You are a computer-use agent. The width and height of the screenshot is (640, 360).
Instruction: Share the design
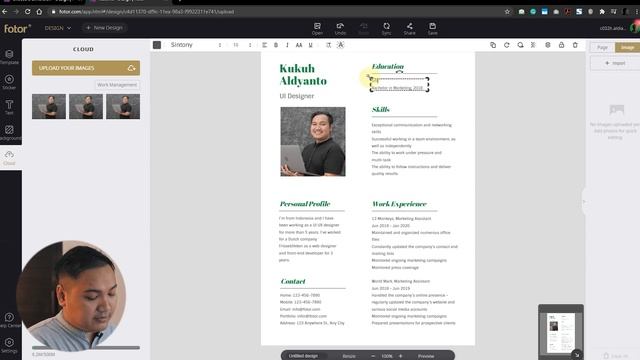pyautogui.click(x=409, y=28)
